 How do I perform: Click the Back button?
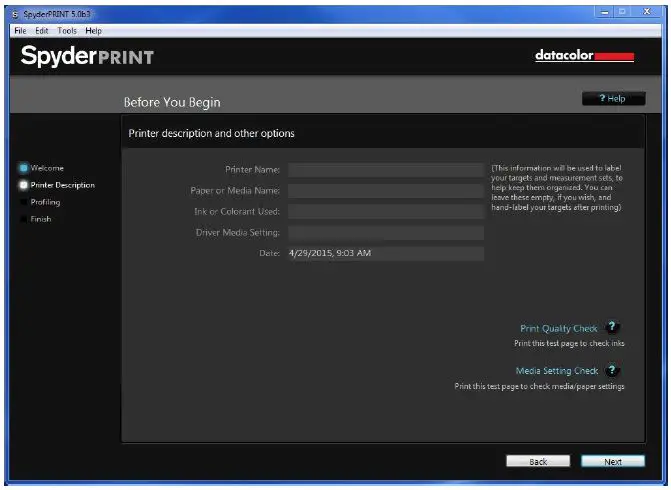(538, 461)
